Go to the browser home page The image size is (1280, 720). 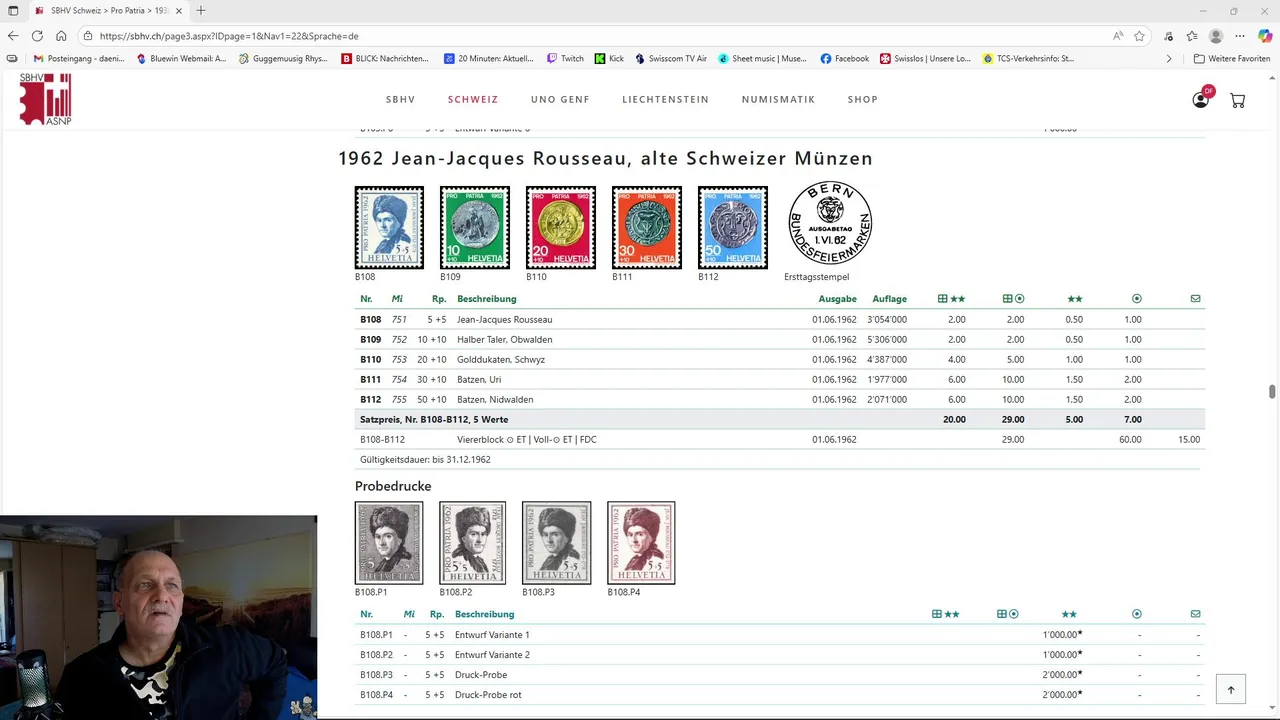pos(61,36)
